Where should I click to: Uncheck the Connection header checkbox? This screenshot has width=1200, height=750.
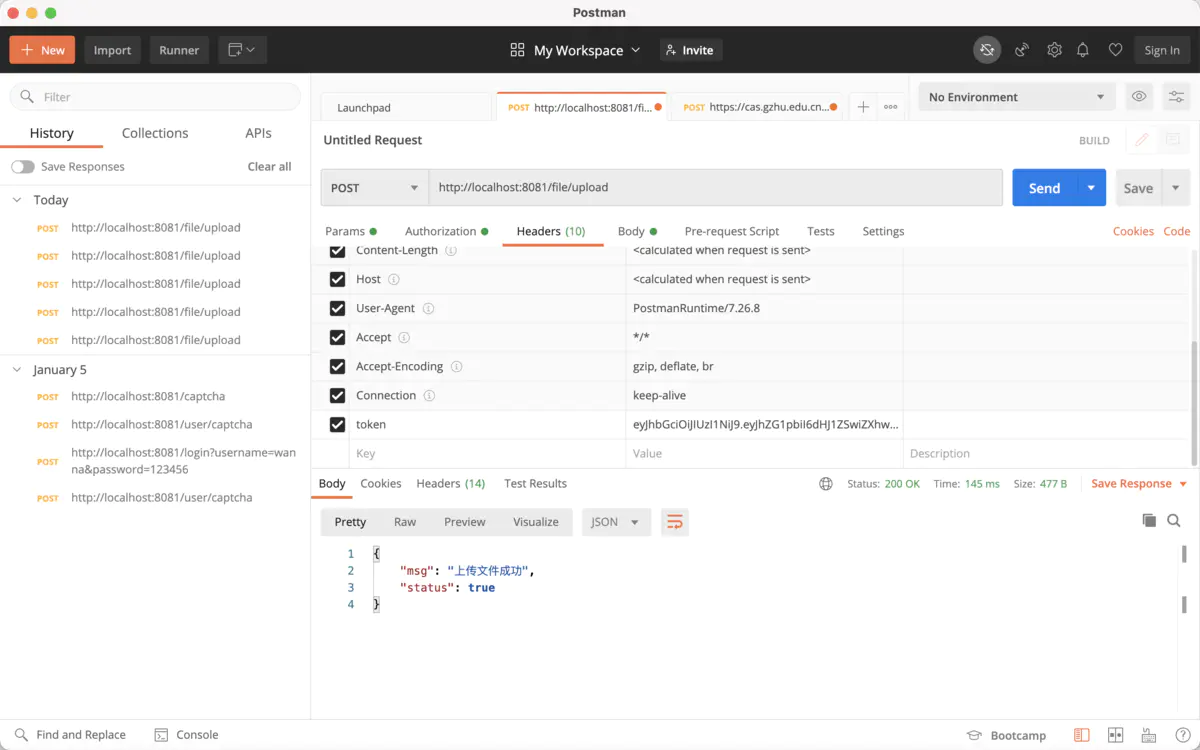point(337,395)
